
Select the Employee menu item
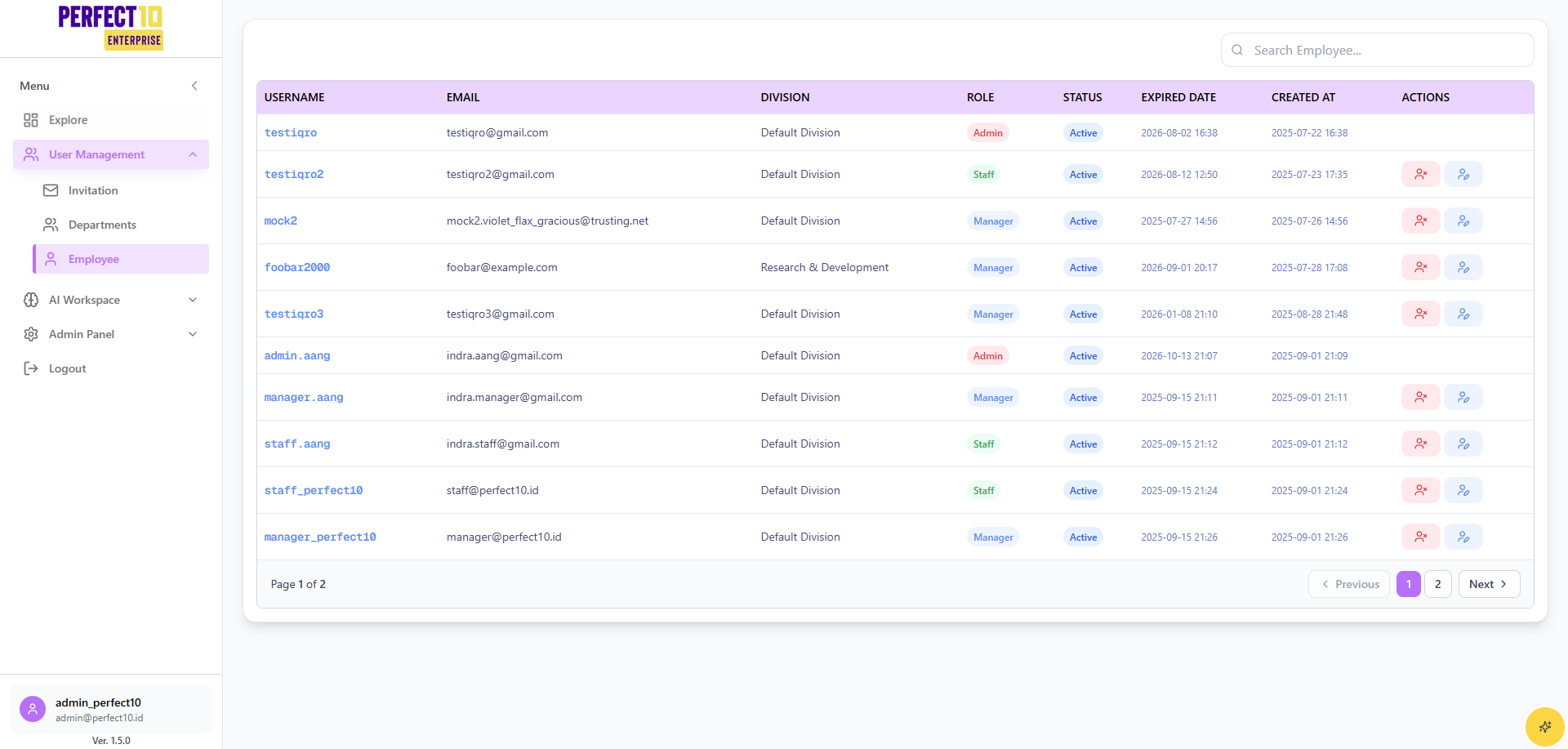(x=121, y=259)
